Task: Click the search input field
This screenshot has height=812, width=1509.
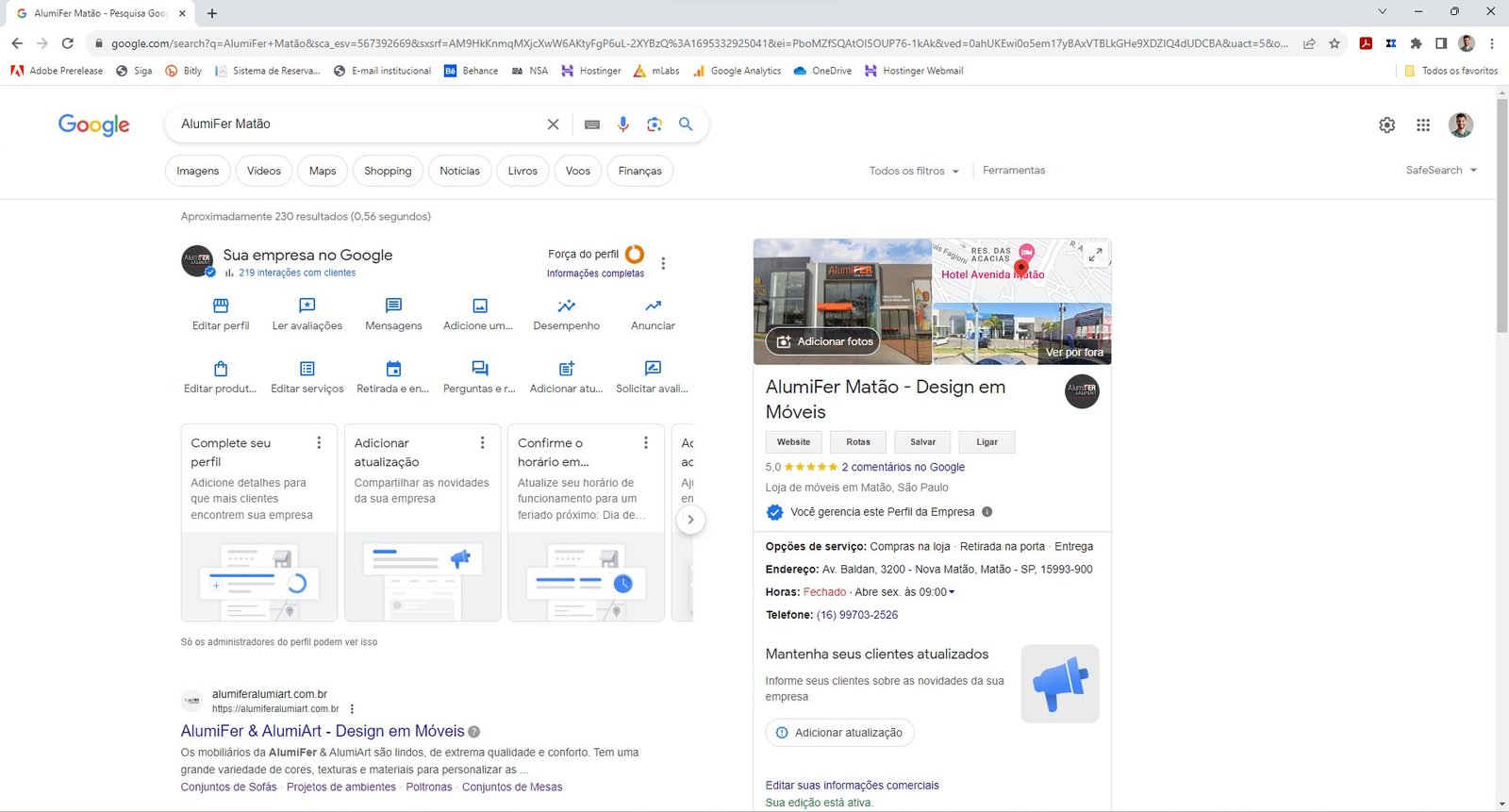Action: 358,124
